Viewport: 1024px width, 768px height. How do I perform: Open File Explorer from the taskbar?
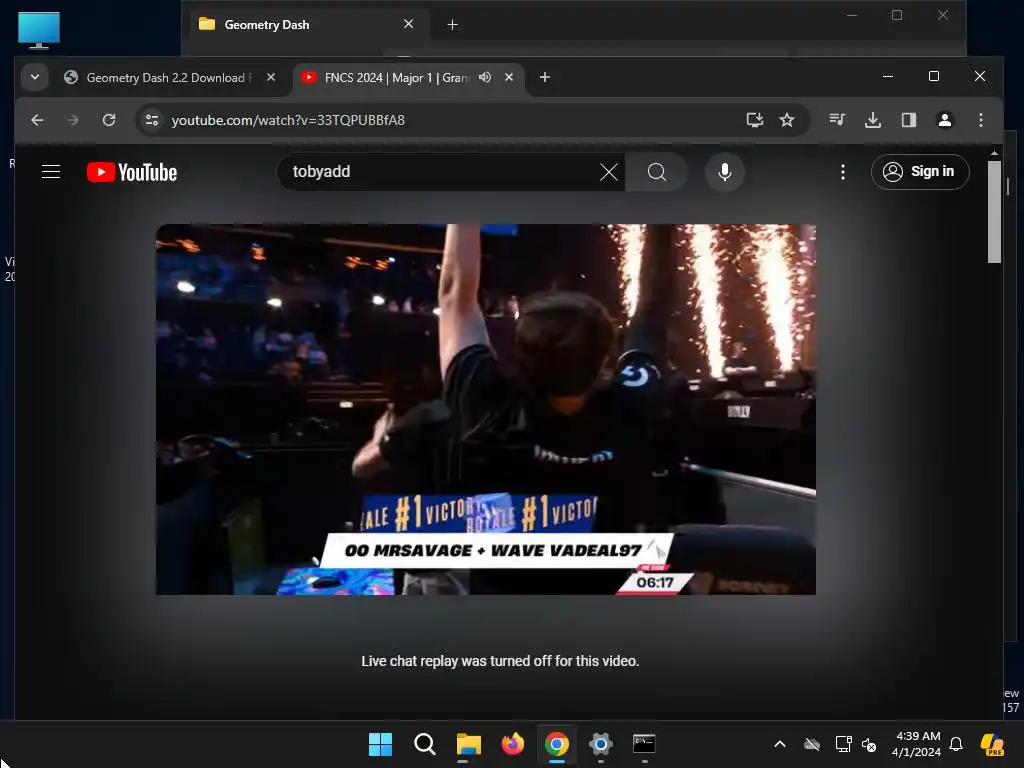tap(468, 744)
